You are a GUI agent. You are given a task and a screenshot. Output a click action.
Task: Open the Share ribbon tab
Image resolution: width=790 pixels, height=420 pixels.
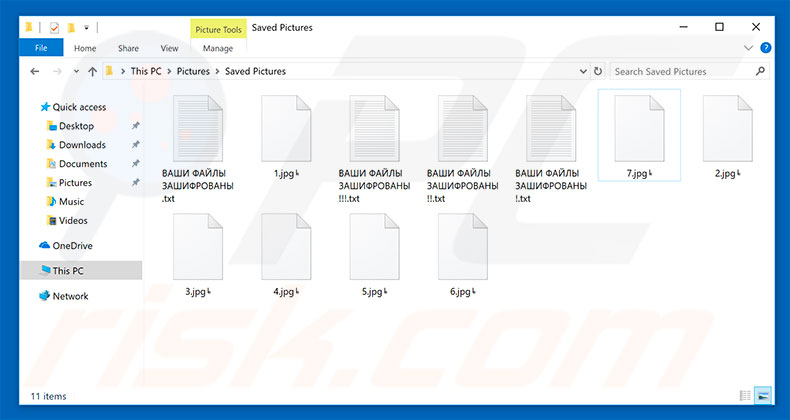128,48
